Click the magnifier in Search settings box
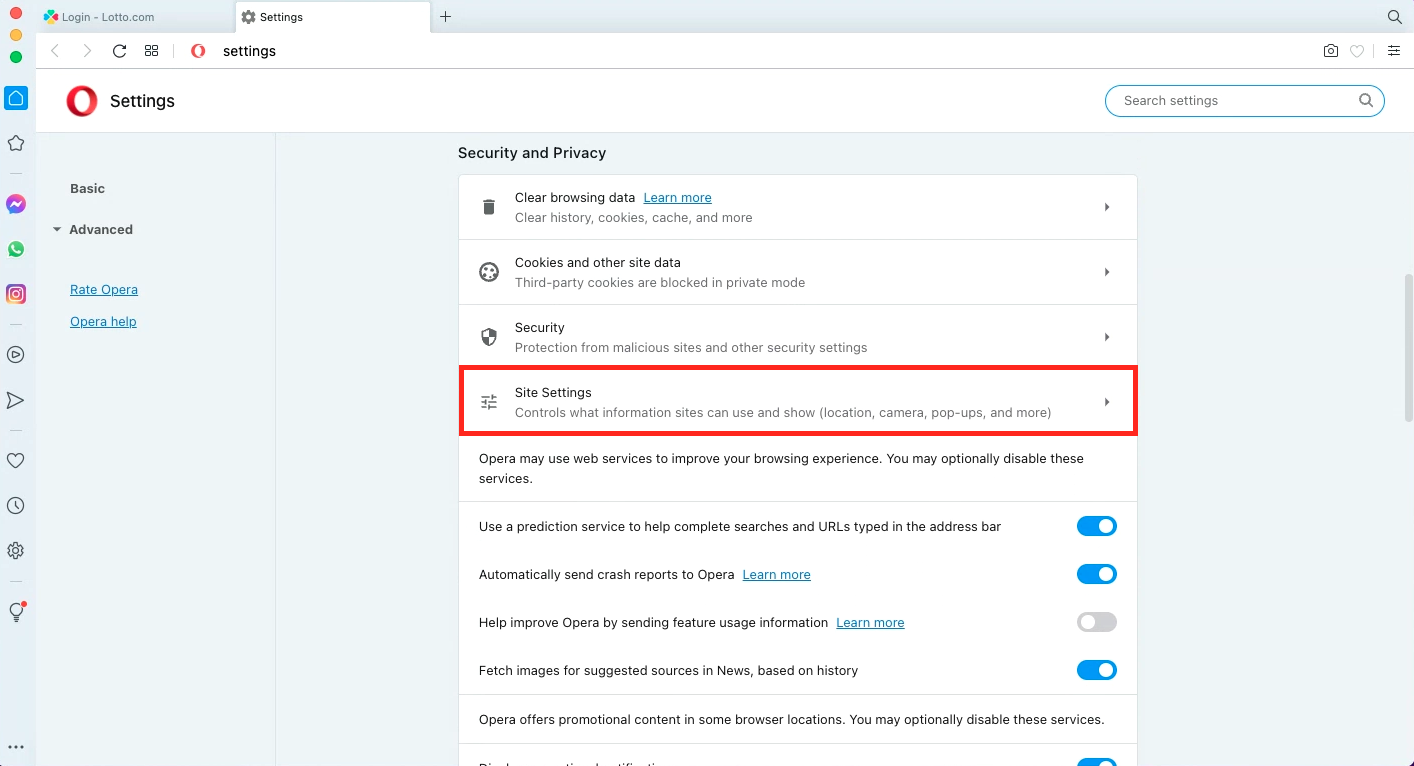 [1366, 100]
